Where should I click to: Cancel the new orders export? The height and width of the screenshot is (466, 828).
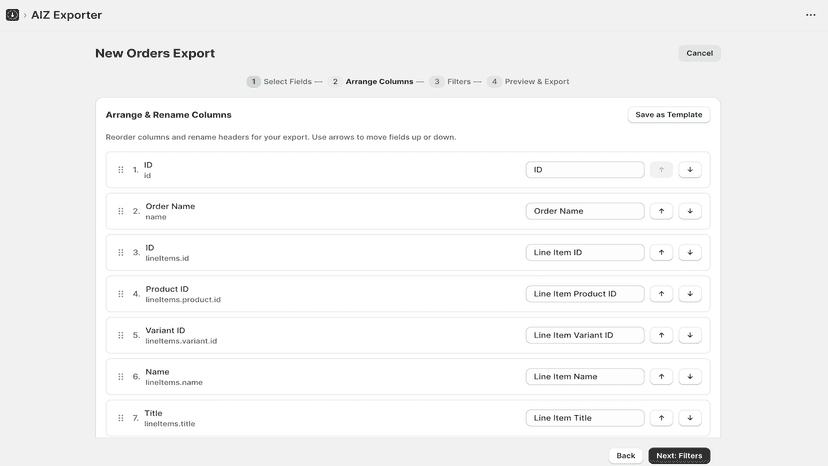point(699,53)
